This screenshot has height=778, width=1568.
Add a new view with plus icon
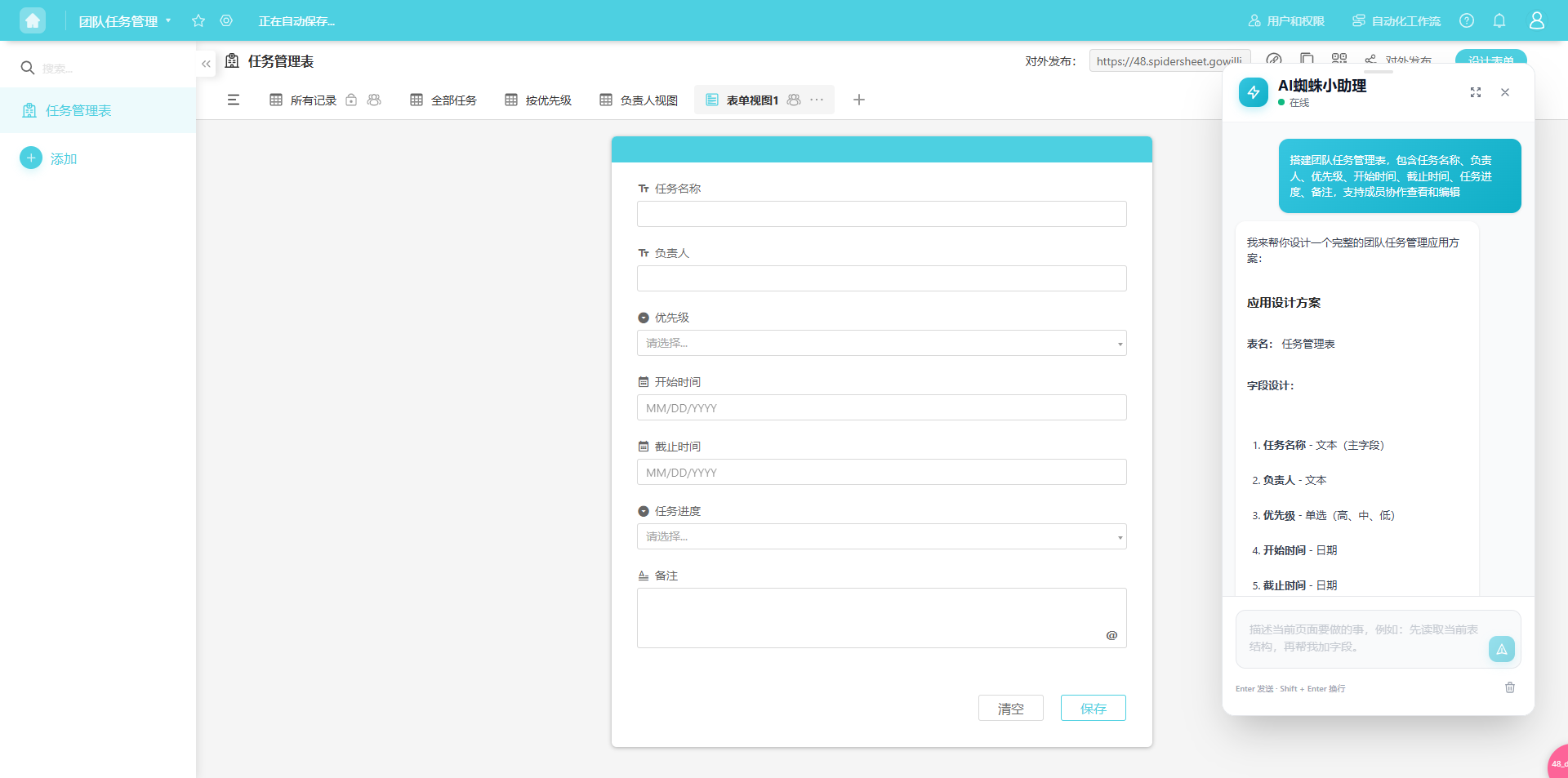859,100
